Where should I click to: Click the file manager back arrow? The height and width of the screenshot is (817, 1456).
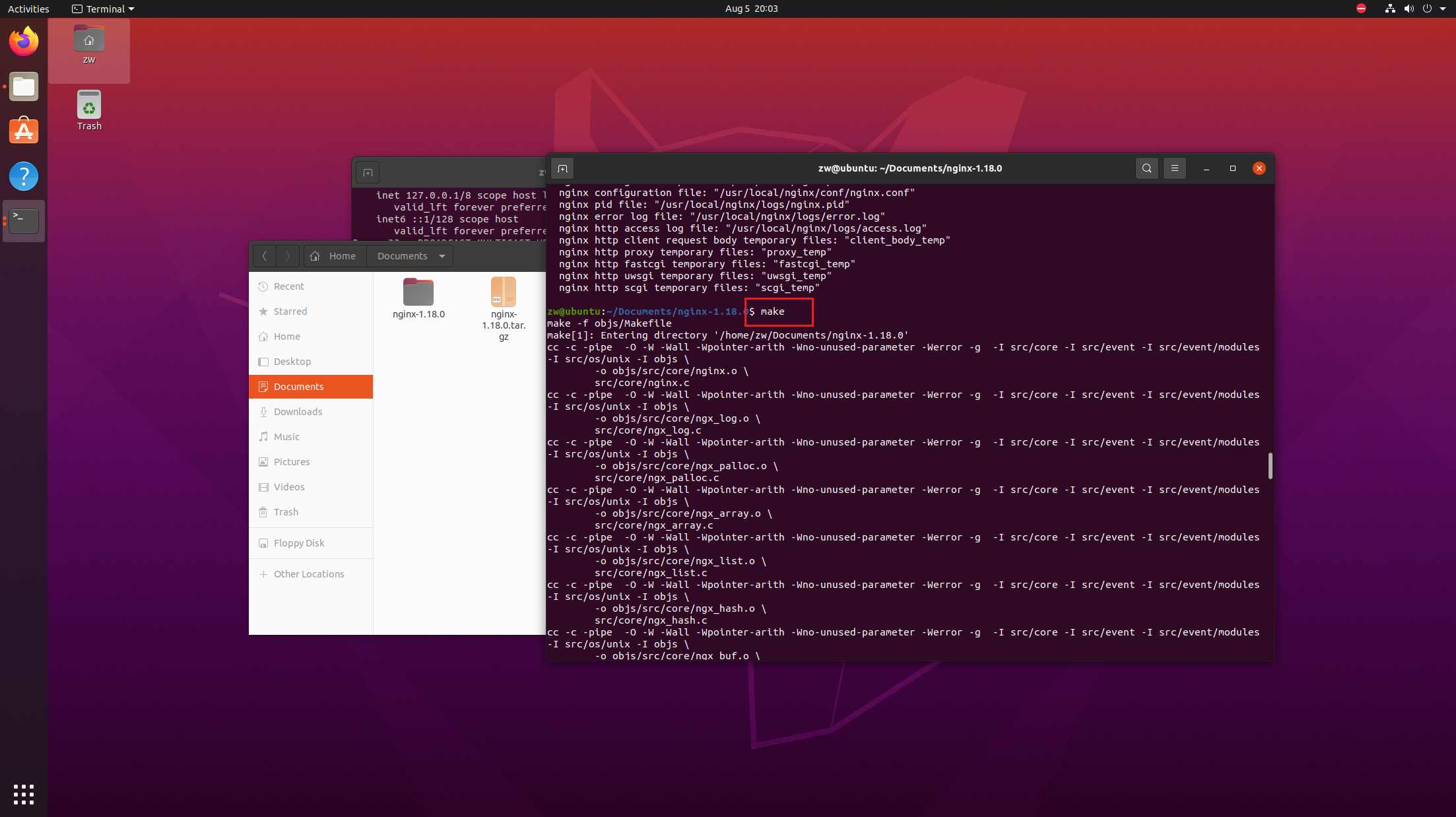click(x=264, y=256)
